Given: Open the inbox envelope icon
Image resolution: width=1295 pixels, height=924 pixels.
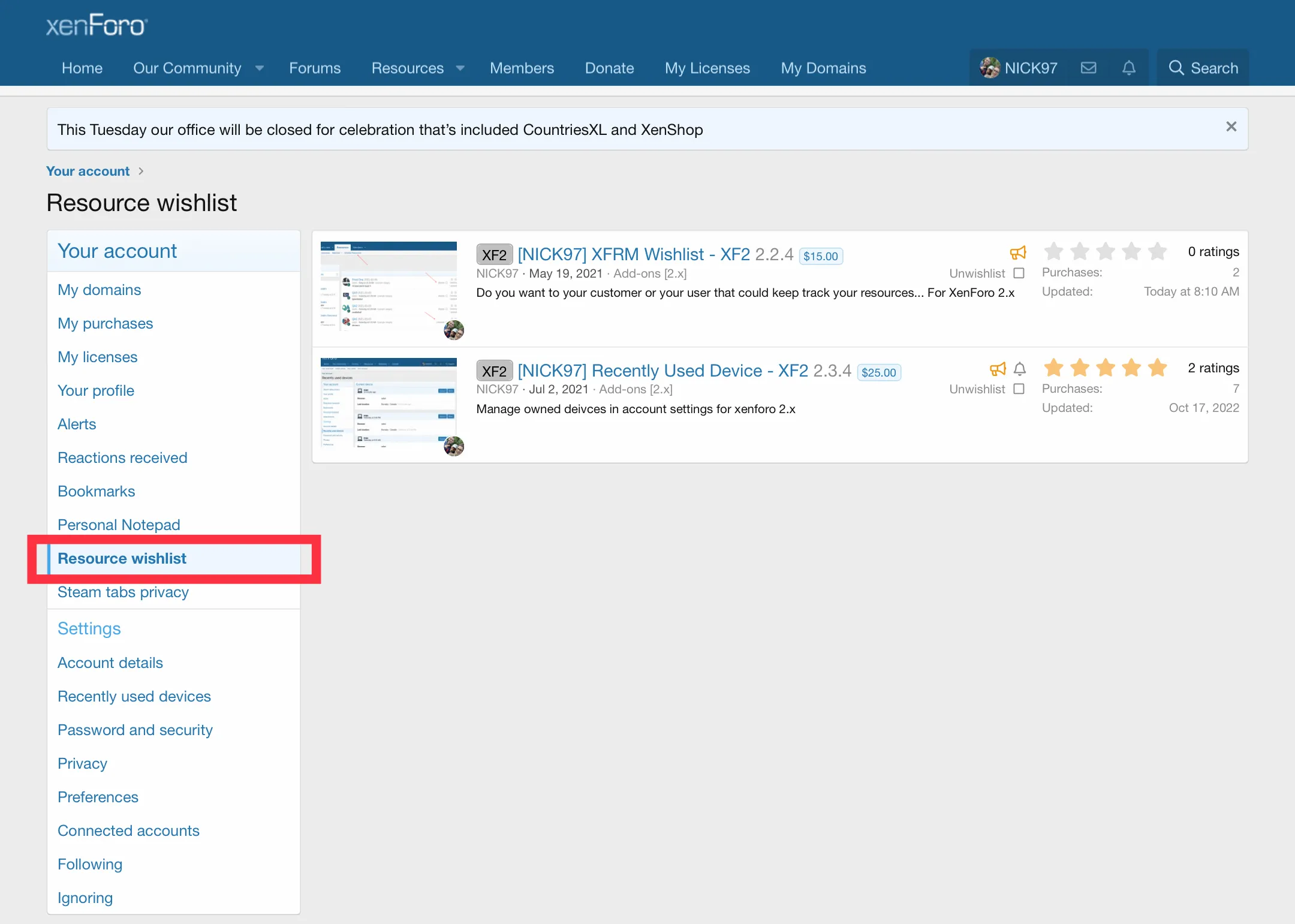Looking at the screenshot, I should click(1088, 68).
